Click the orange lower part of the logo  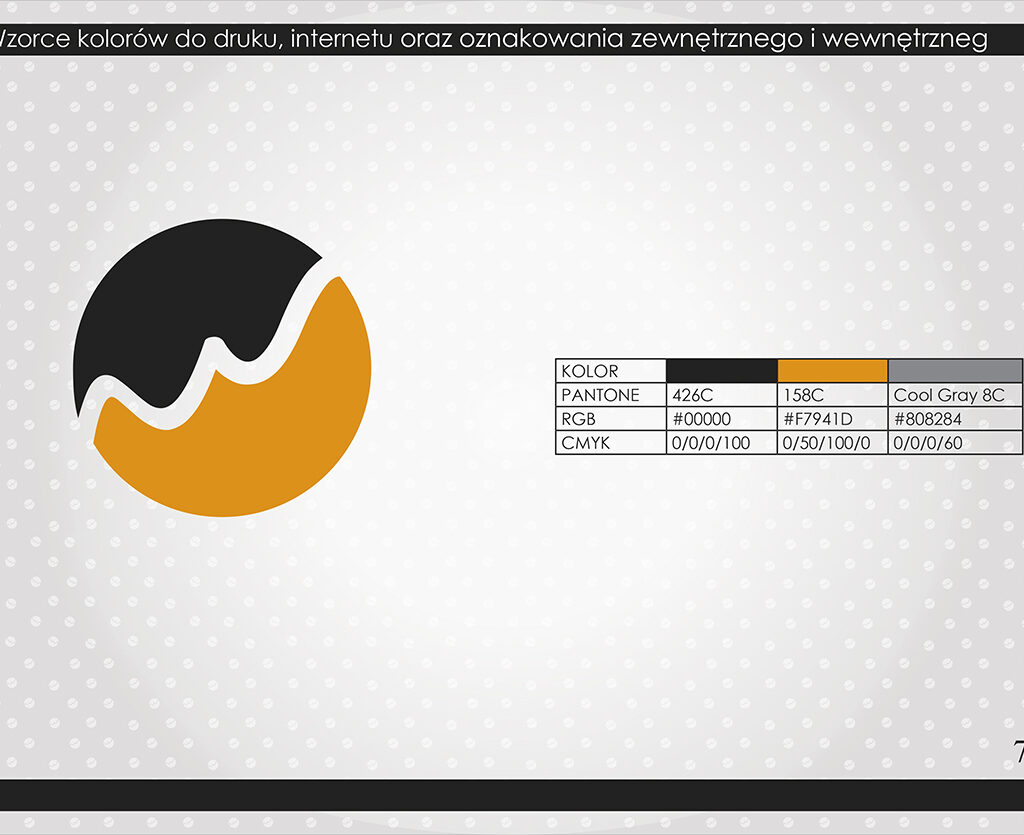click(x=260, y=440)
